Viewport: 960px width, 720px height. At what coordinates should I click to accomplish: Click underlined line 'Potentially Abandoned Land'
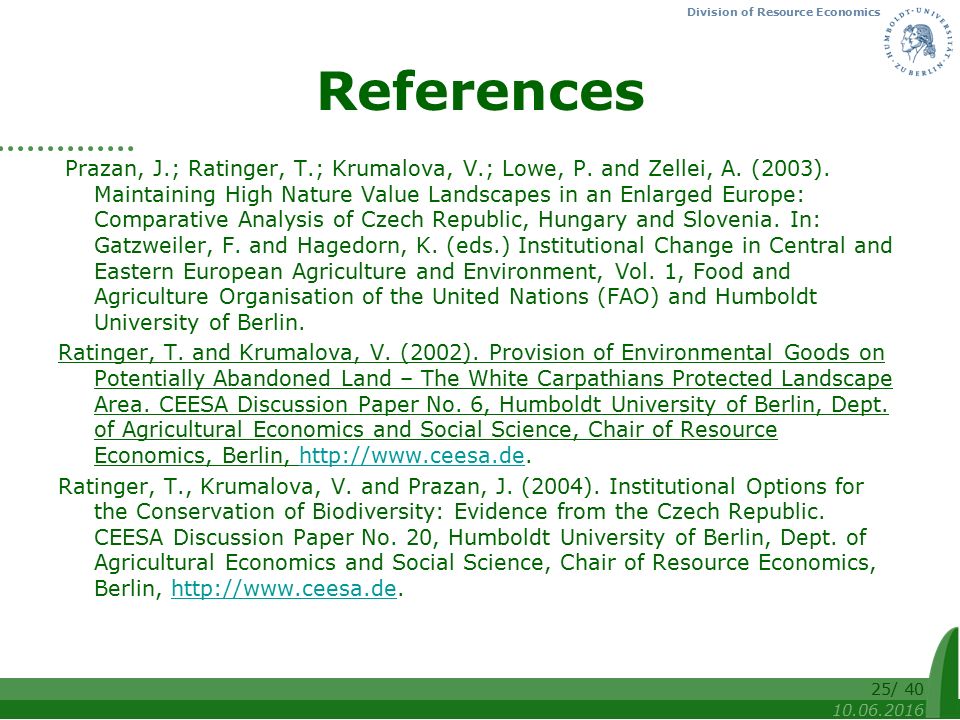pos(493,378)
